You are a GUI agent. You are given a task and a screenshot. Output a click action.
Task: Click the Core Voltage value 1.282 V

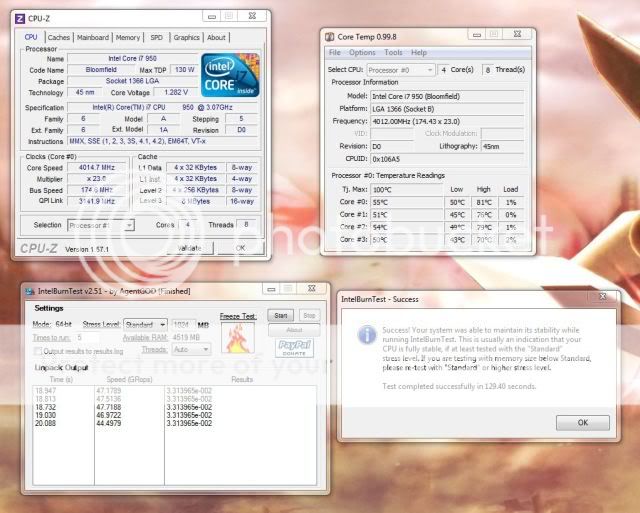tap(176, 93)
